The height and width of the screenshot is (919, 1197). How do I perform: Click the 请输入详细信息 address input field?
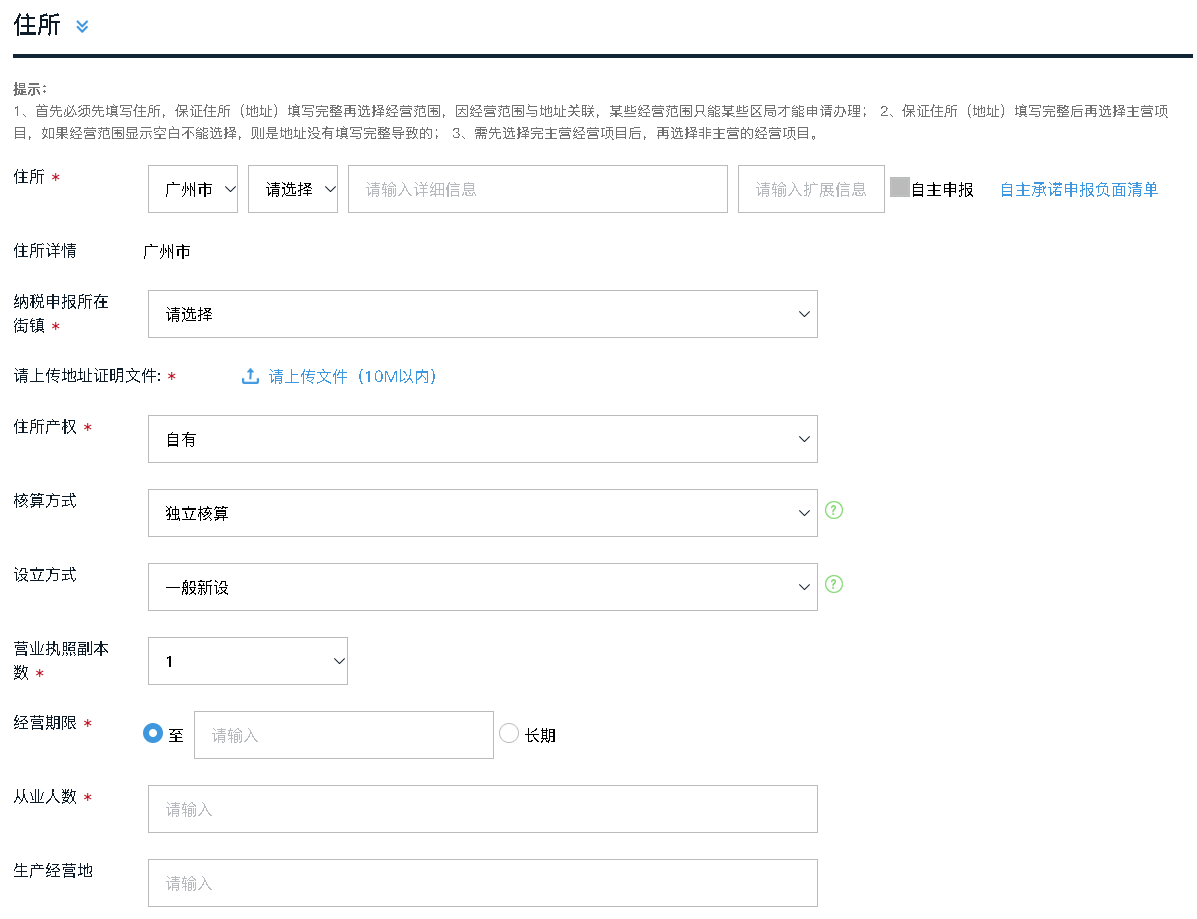coord(537,188)
